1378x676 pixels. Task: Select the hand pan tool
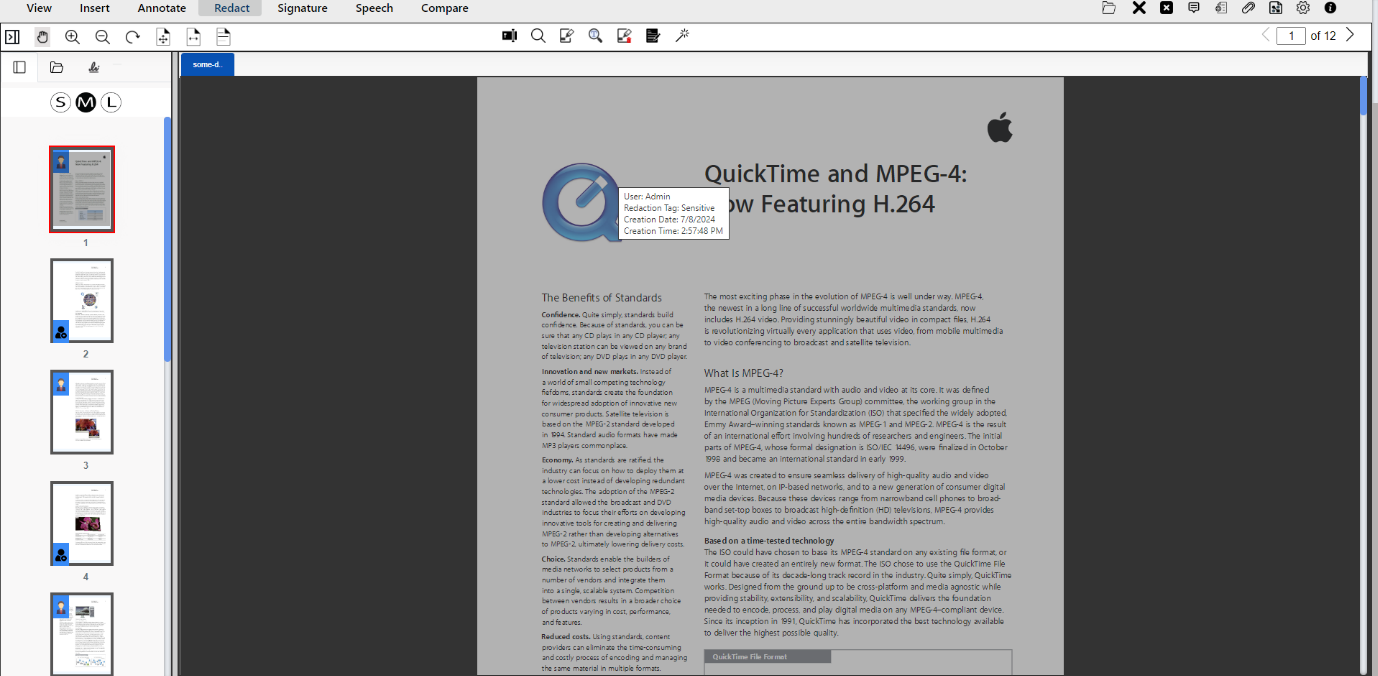[x=42, y=37]
